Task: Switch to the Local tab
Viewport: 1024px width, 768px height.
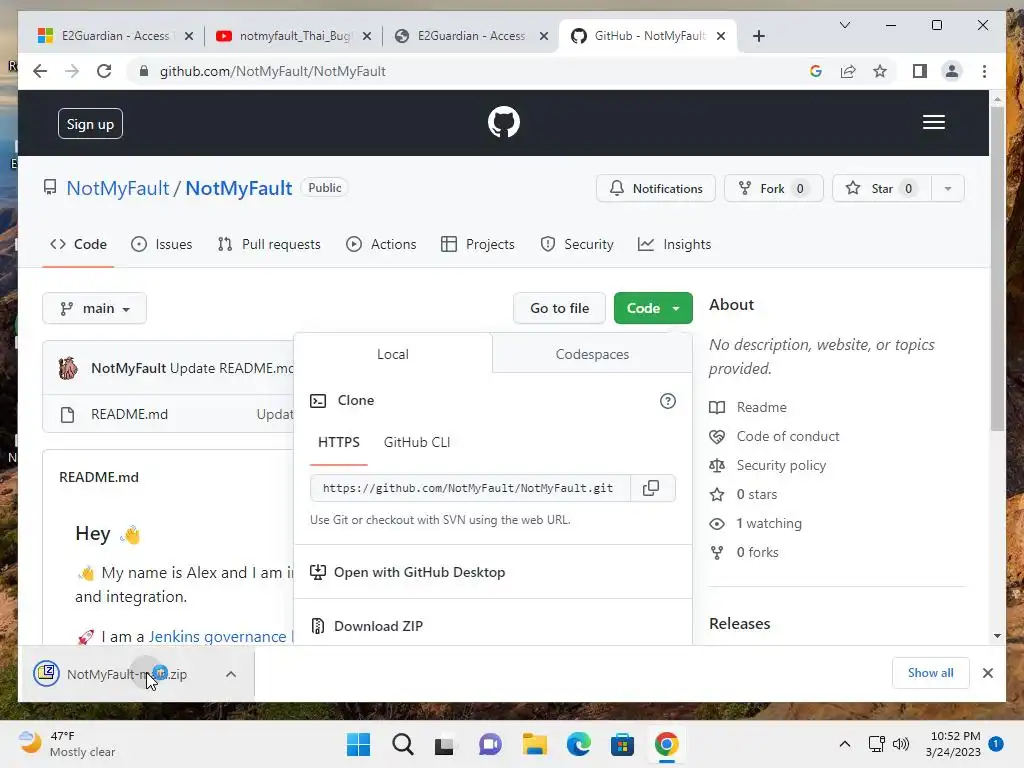Action: pyautogui.click(x=392, y=354)
